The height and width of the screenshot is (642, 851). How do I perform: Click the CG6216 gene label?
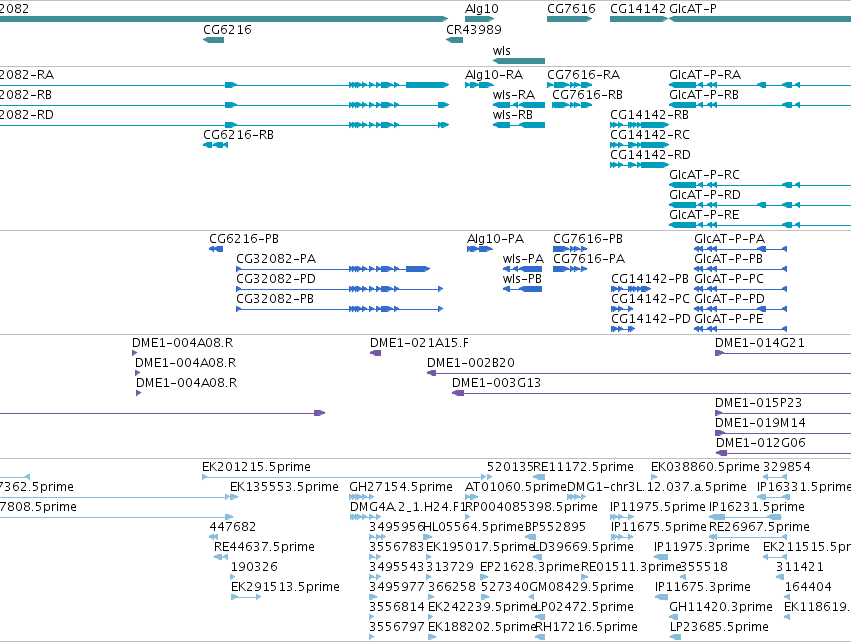point(227,30)
